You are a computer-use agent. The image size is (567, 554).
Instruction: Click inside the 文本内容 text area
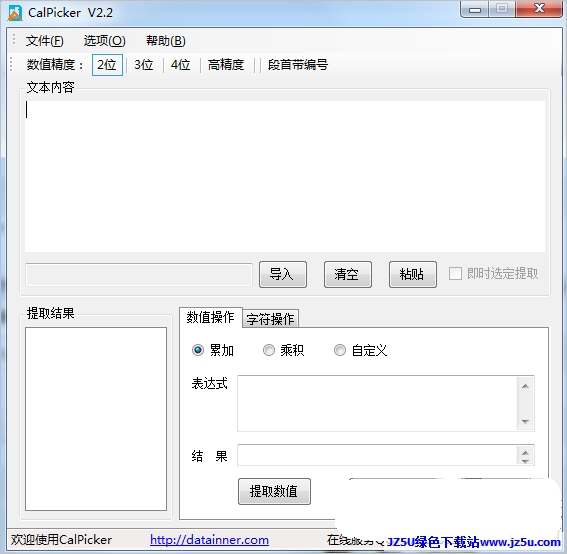click(x=285, y=176)
